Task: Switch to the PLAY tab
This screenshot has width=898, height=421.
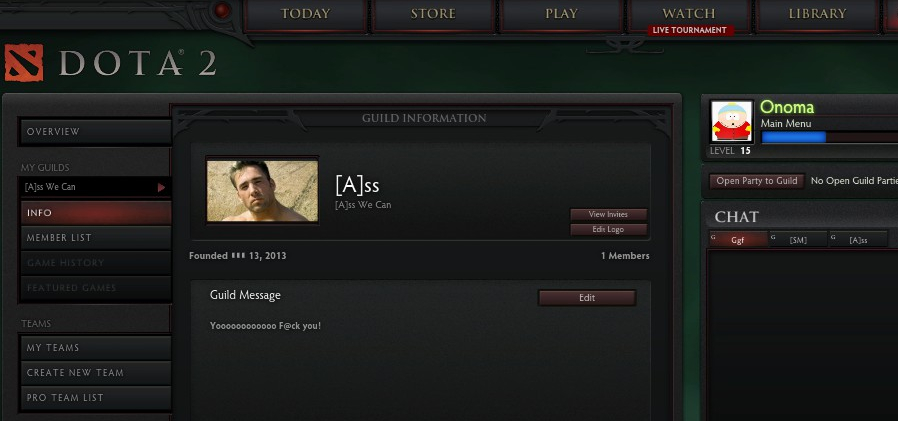Action: click(x=561, y=14)
